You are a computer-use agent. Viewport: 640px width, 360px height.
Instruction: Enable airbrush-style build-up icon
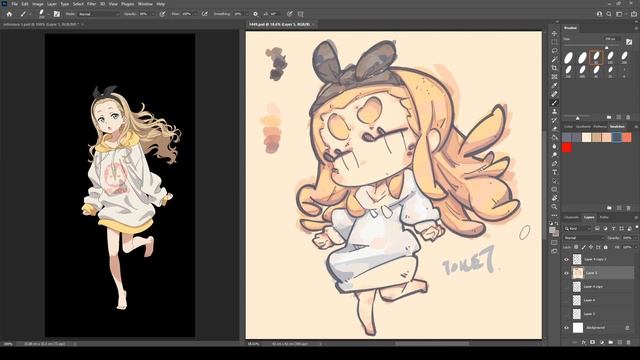204,14
